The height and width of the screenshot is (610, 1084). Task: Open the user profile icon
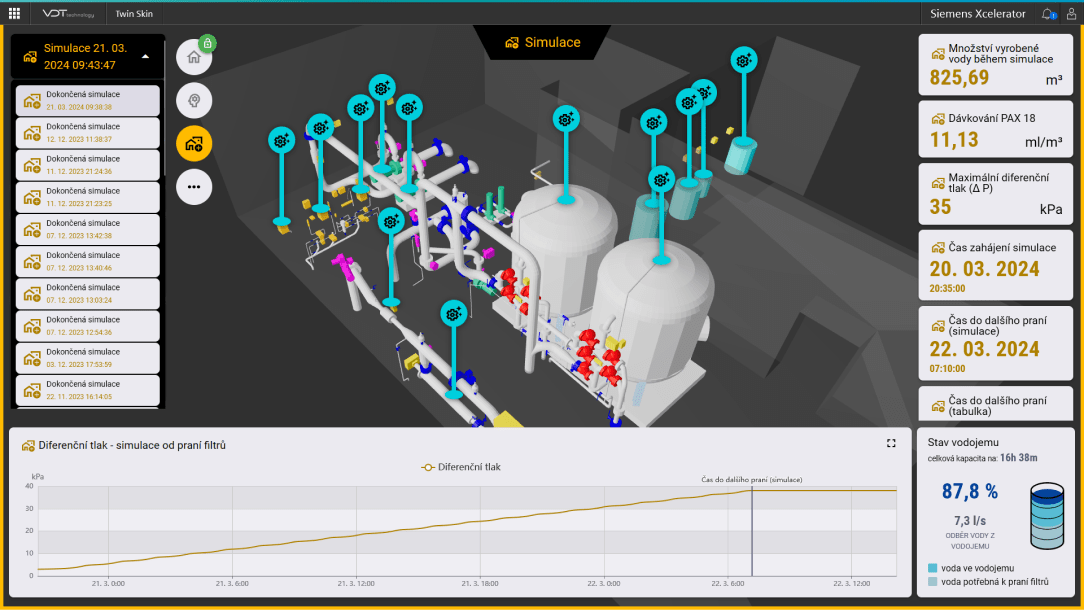[1071, 14]
